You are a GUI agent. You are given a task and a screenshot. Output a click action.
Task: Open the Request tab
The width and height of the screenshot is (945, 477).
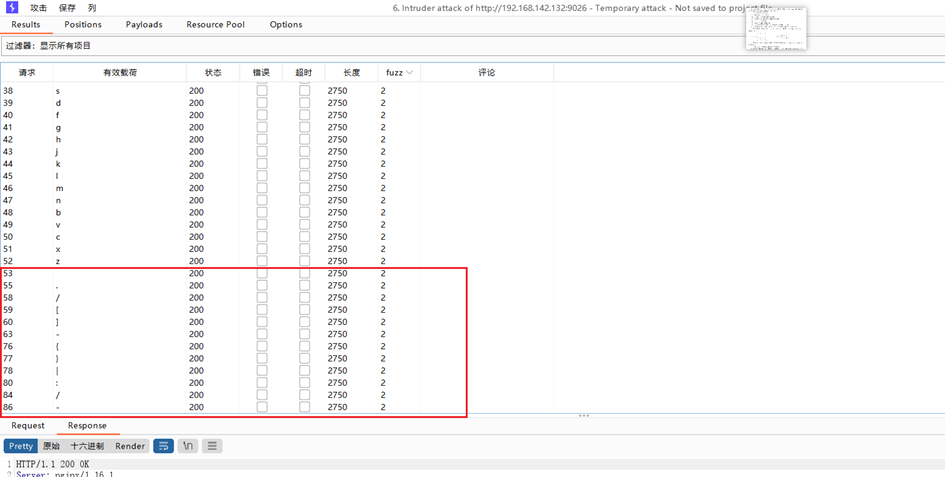[28, 426]
